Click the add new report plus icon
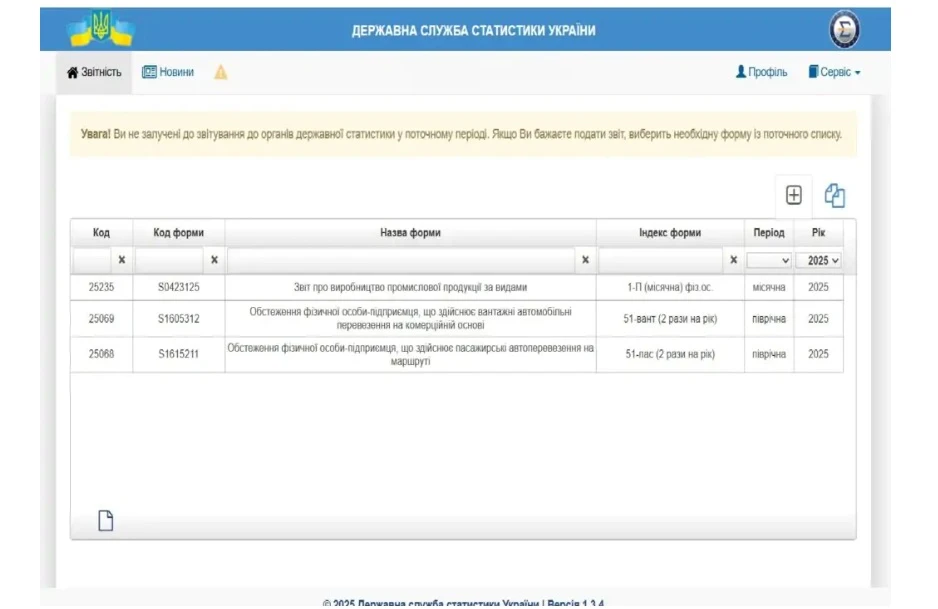The height and width of the screenshot is (609, 938). click(x=794, y=195)
